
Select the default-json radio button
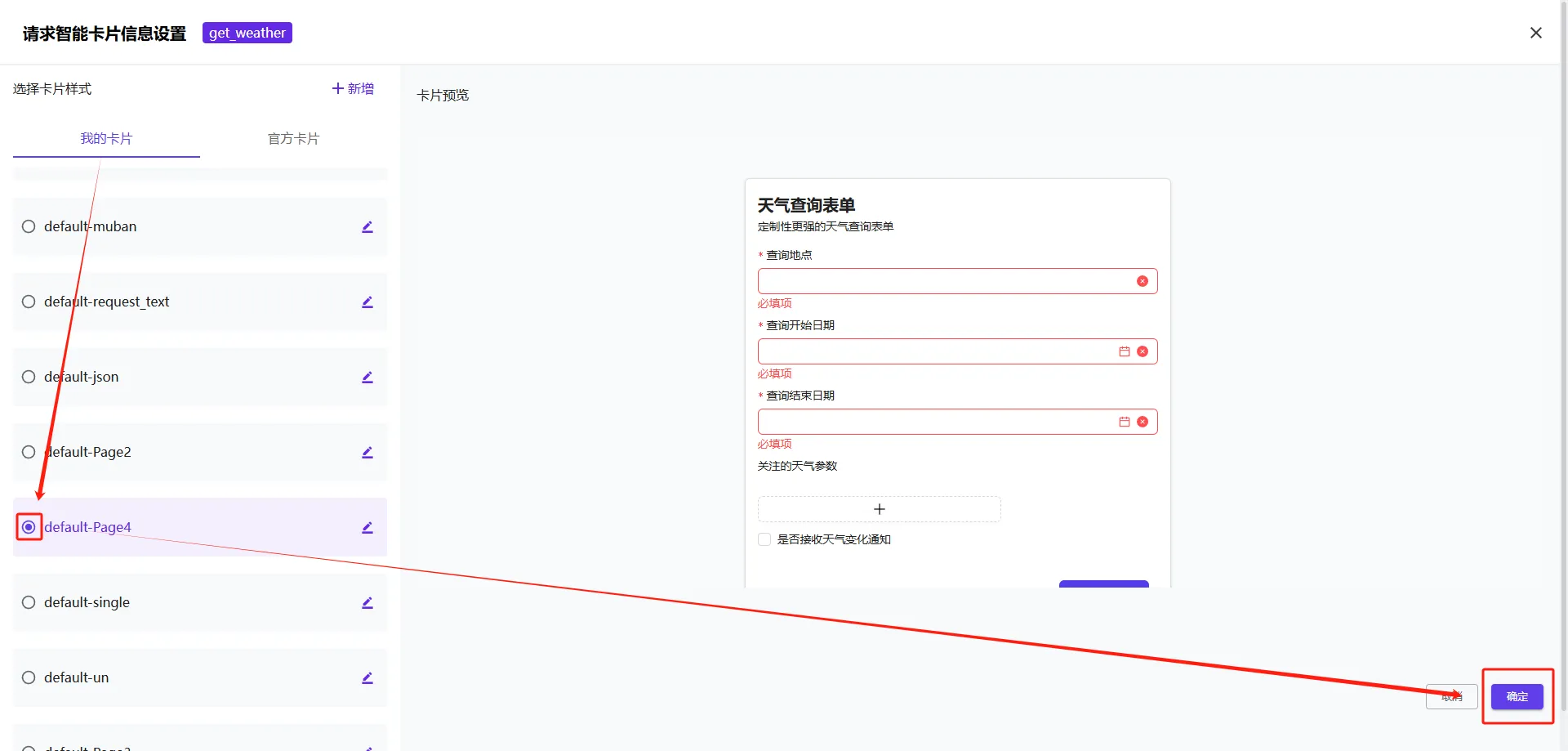click(x=29, y=377)
